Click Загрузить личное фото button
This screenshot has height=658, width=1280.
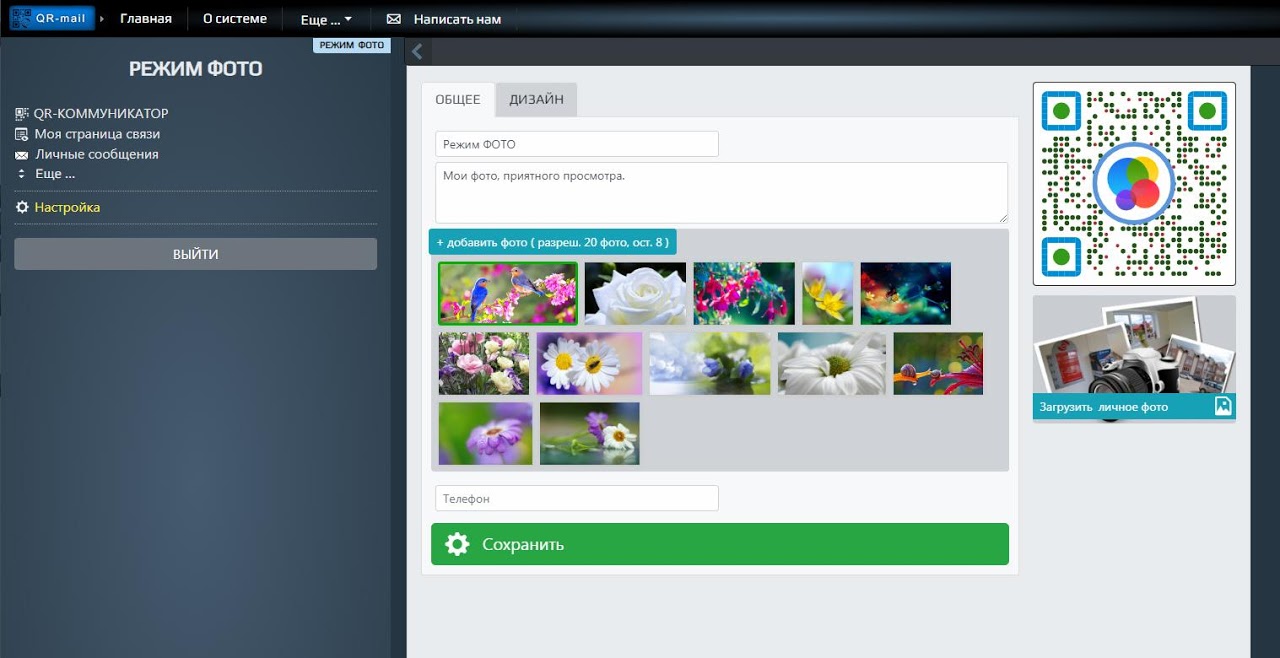click(1134, 406)
